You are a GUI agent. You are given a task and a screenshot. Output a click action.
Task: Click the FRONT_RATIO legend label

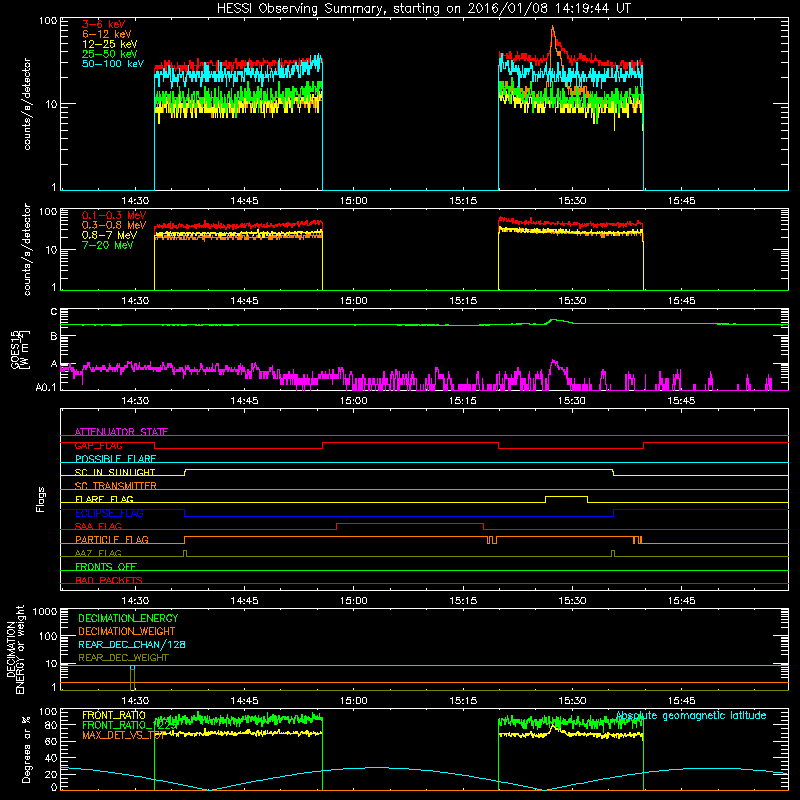tap(114, 715)
